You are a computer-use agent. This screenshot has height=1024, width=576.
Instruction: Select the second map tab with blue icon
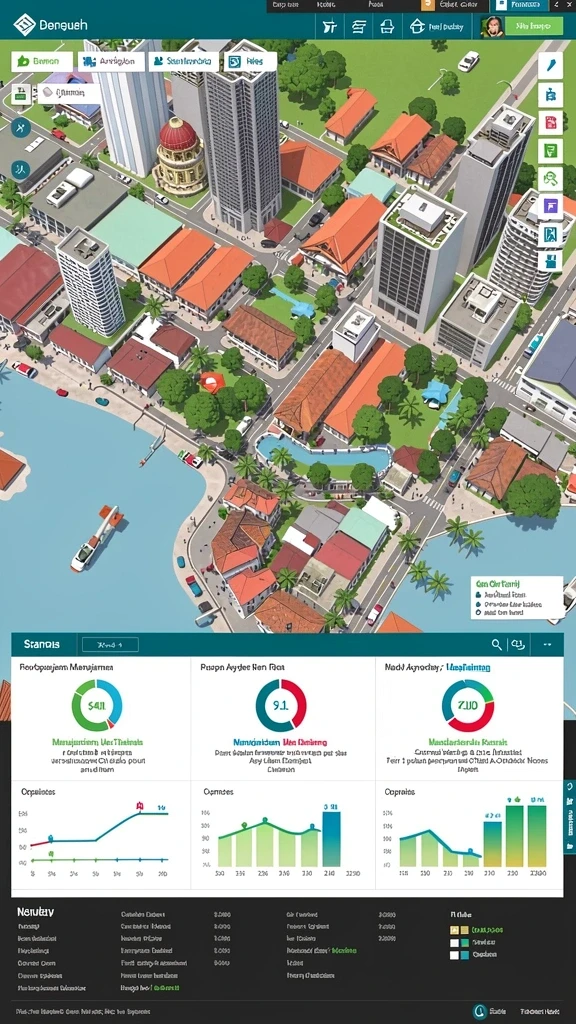pyautogui.click(x=110, y=61)
